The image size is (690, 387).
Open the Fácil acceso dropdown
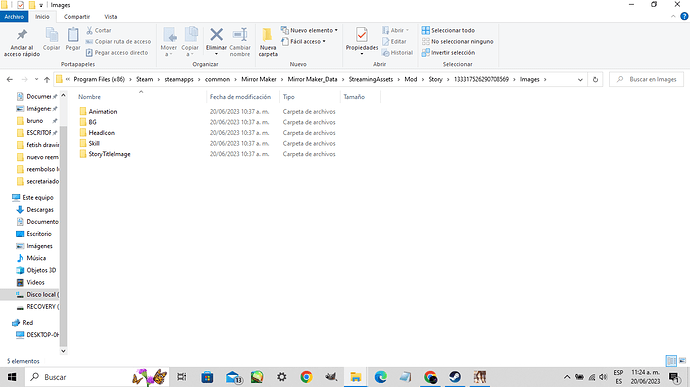point(303,41)
